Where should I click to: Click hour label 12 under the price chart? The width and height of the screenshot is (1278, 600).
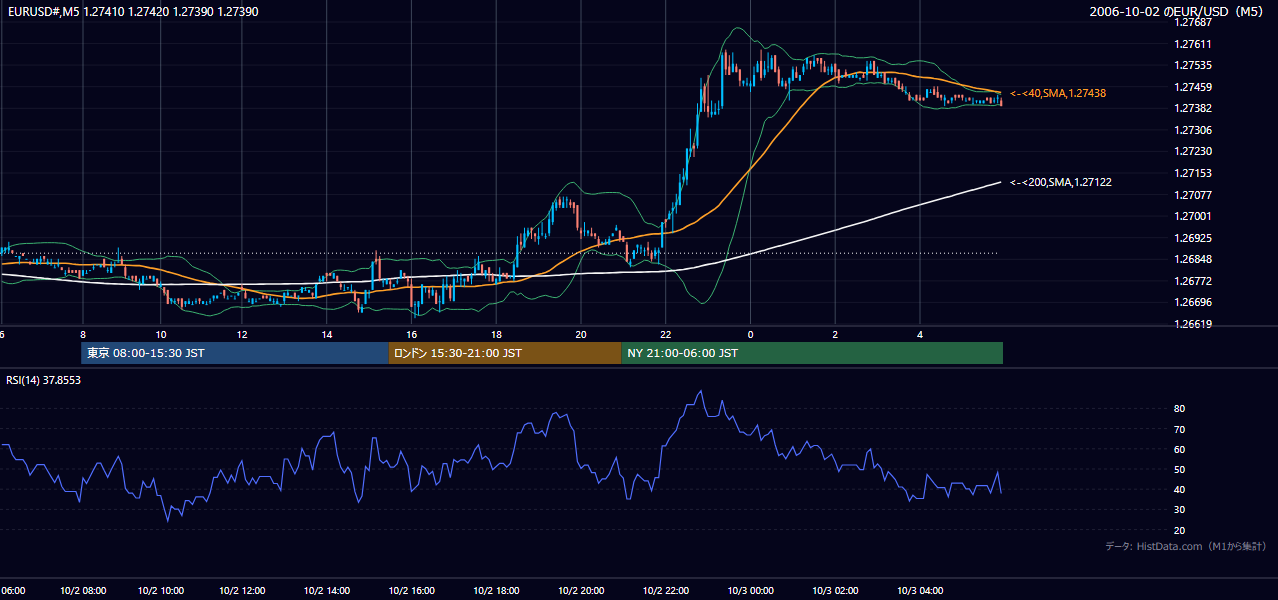(242, 334)
